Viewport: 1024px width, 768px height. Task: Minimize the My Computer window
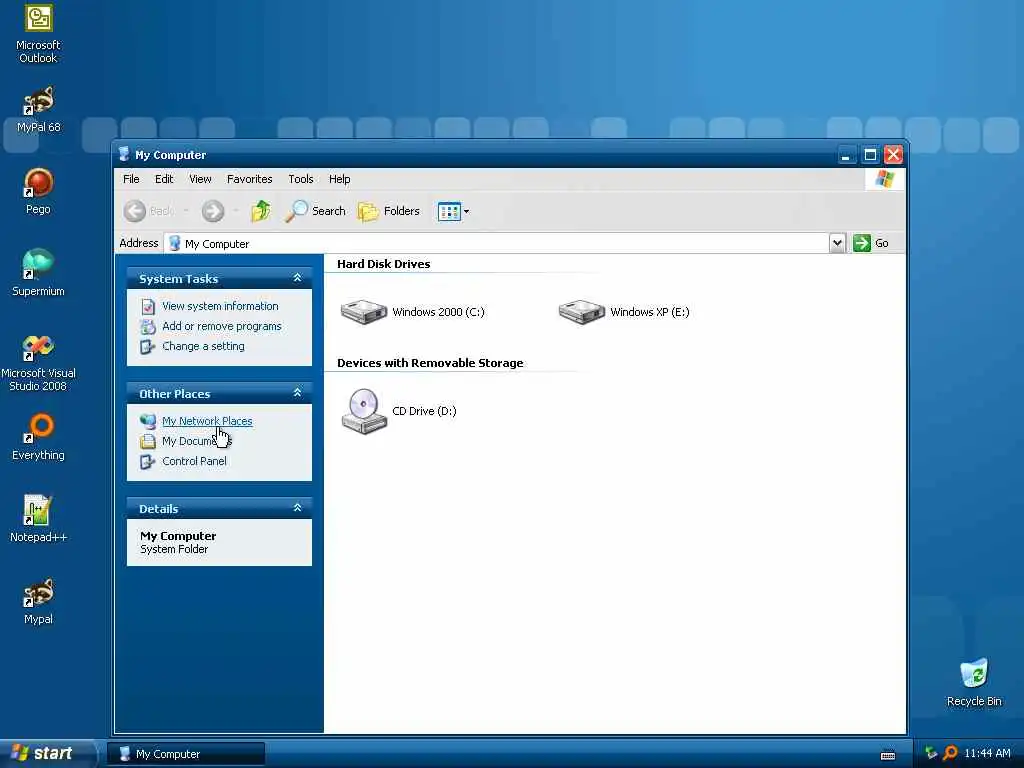tap(846, 155)
